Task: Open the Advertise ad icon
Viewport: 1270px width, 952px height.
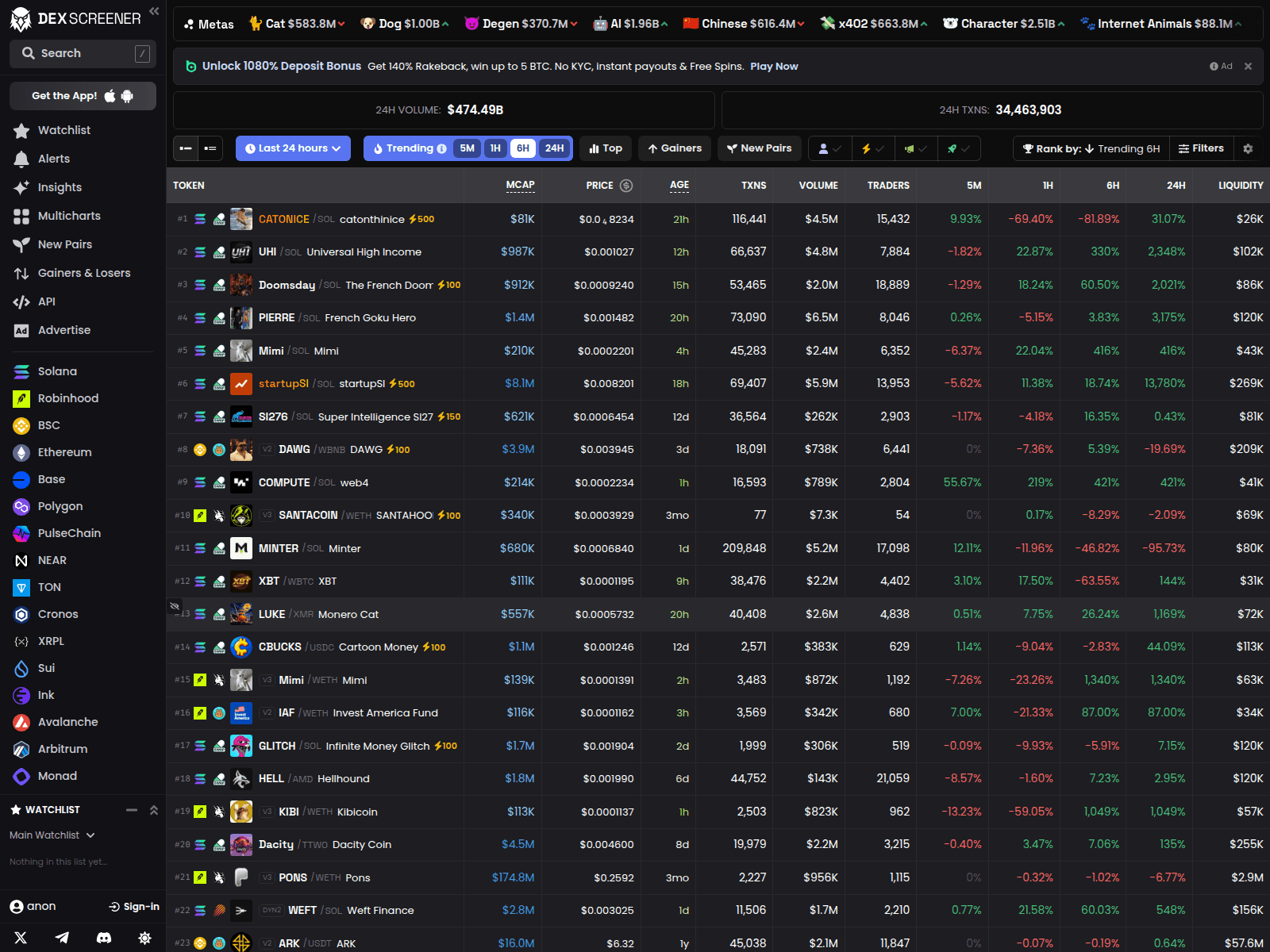Action: 21,331
